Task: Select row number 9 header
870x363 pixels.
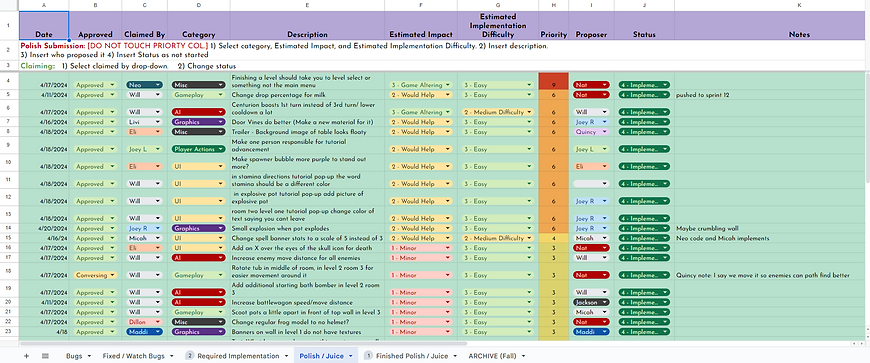Action: pos(9,145)
